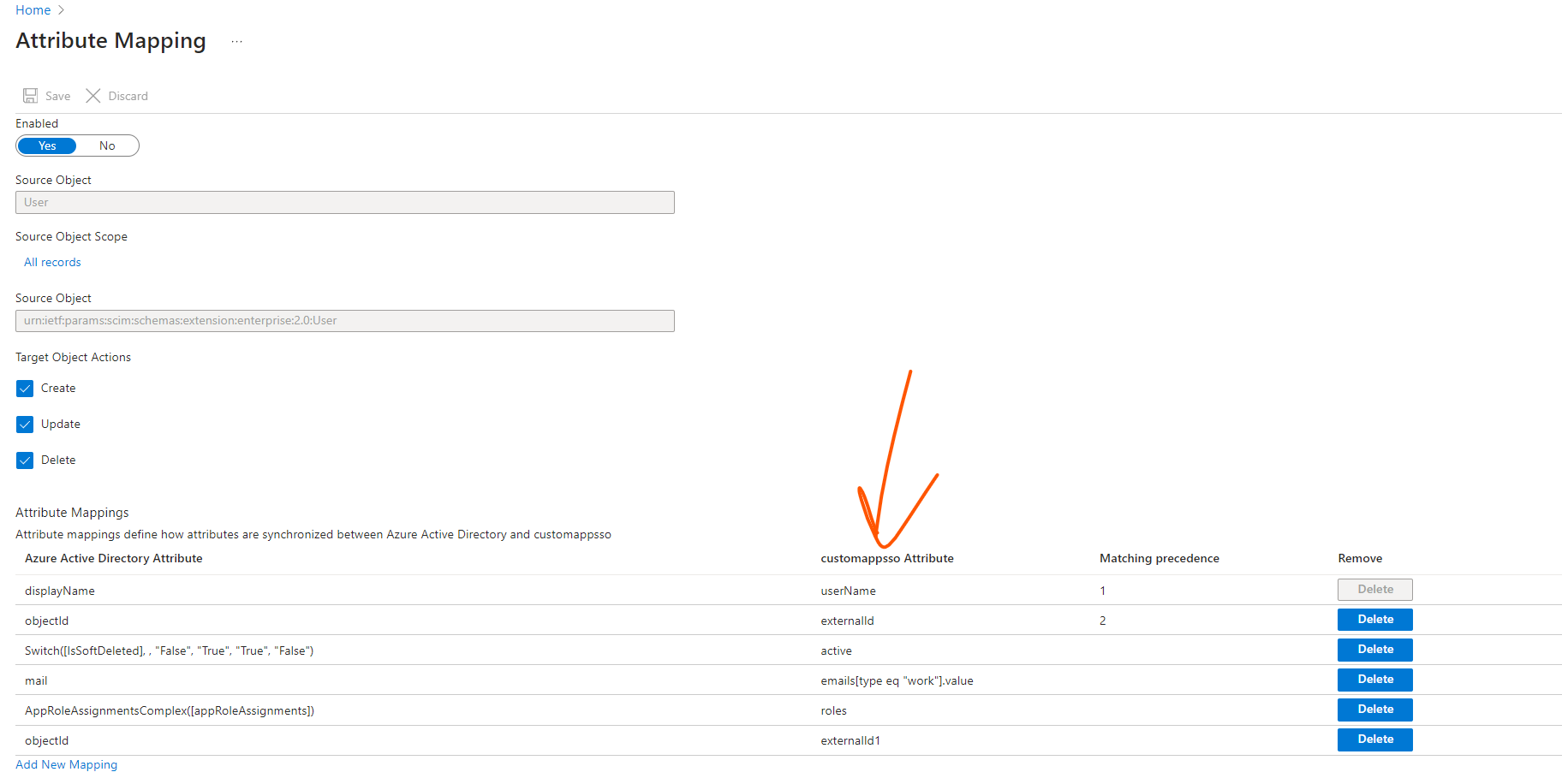Set Enabled to No

106,146
